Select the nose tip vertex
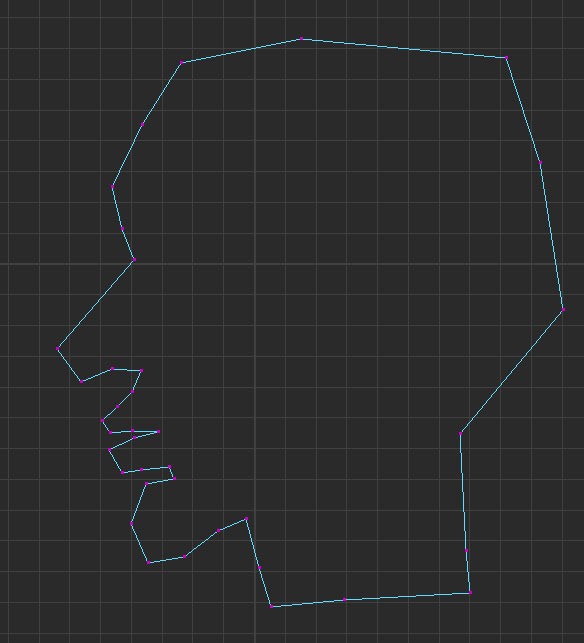 (58, 349)
